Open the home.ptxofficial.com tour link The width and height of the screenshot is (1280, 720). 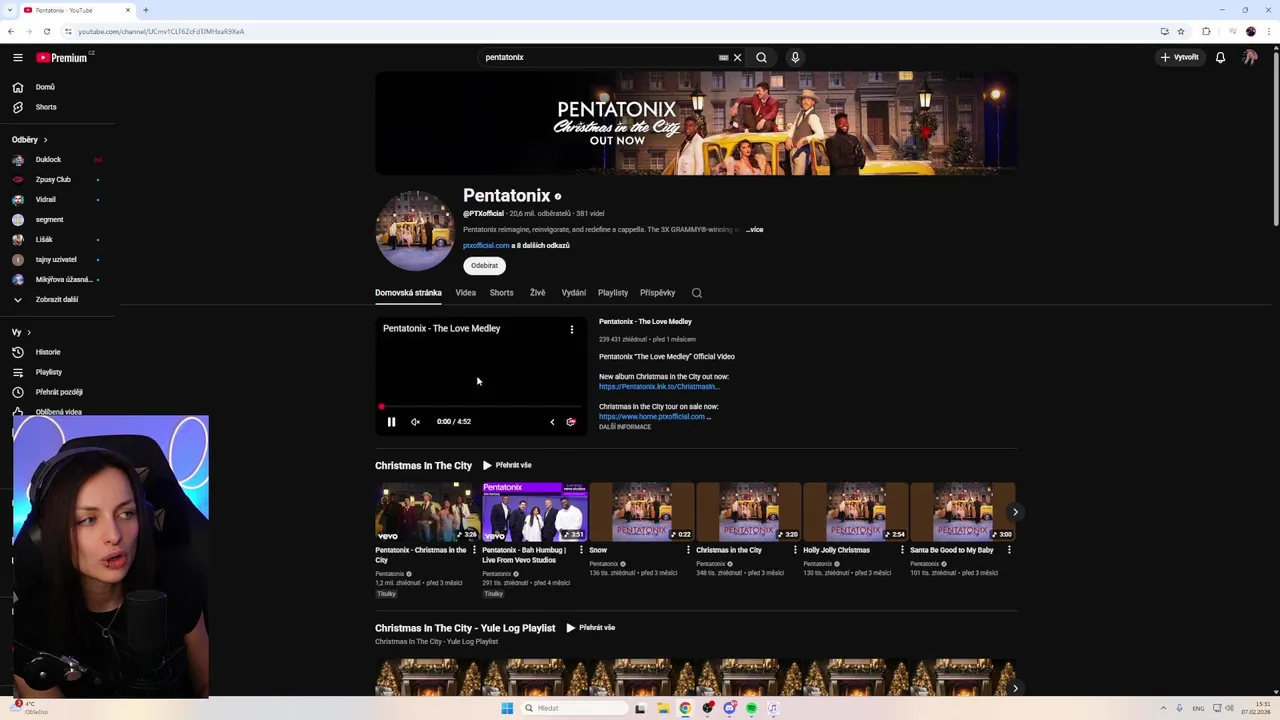(x=654, y=417)
